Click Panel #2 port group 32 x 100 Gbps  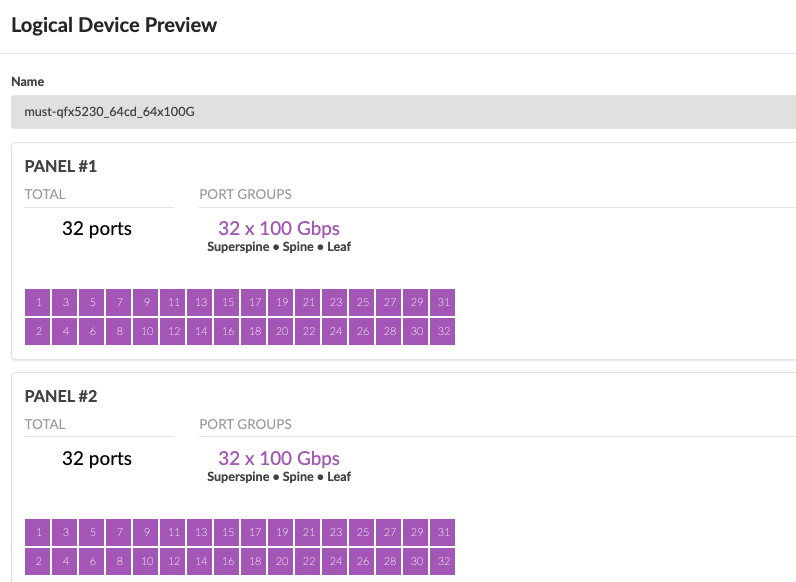(278, 459)
